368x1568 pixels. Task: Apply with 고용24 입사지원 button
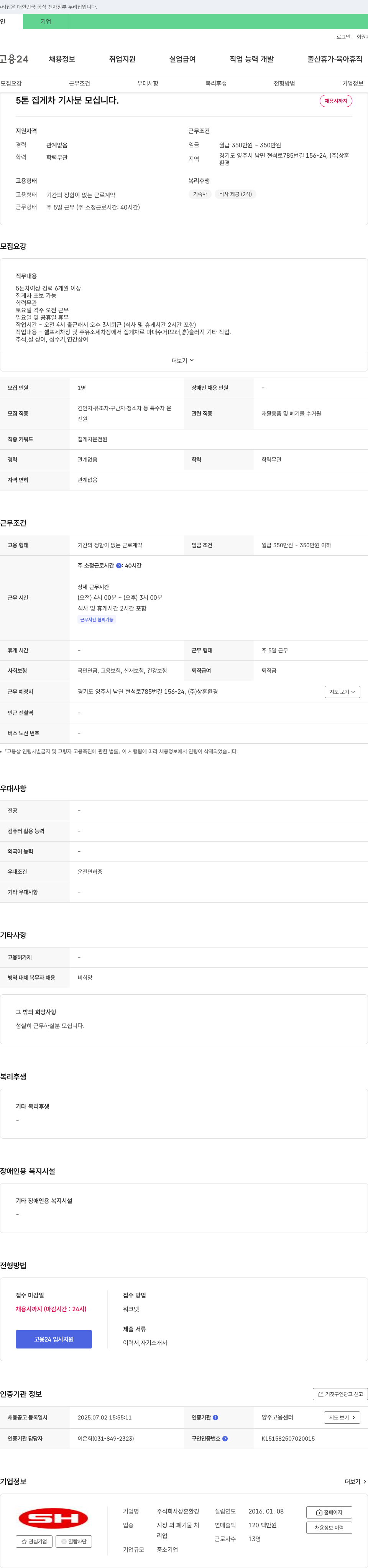click(54, 1339)
